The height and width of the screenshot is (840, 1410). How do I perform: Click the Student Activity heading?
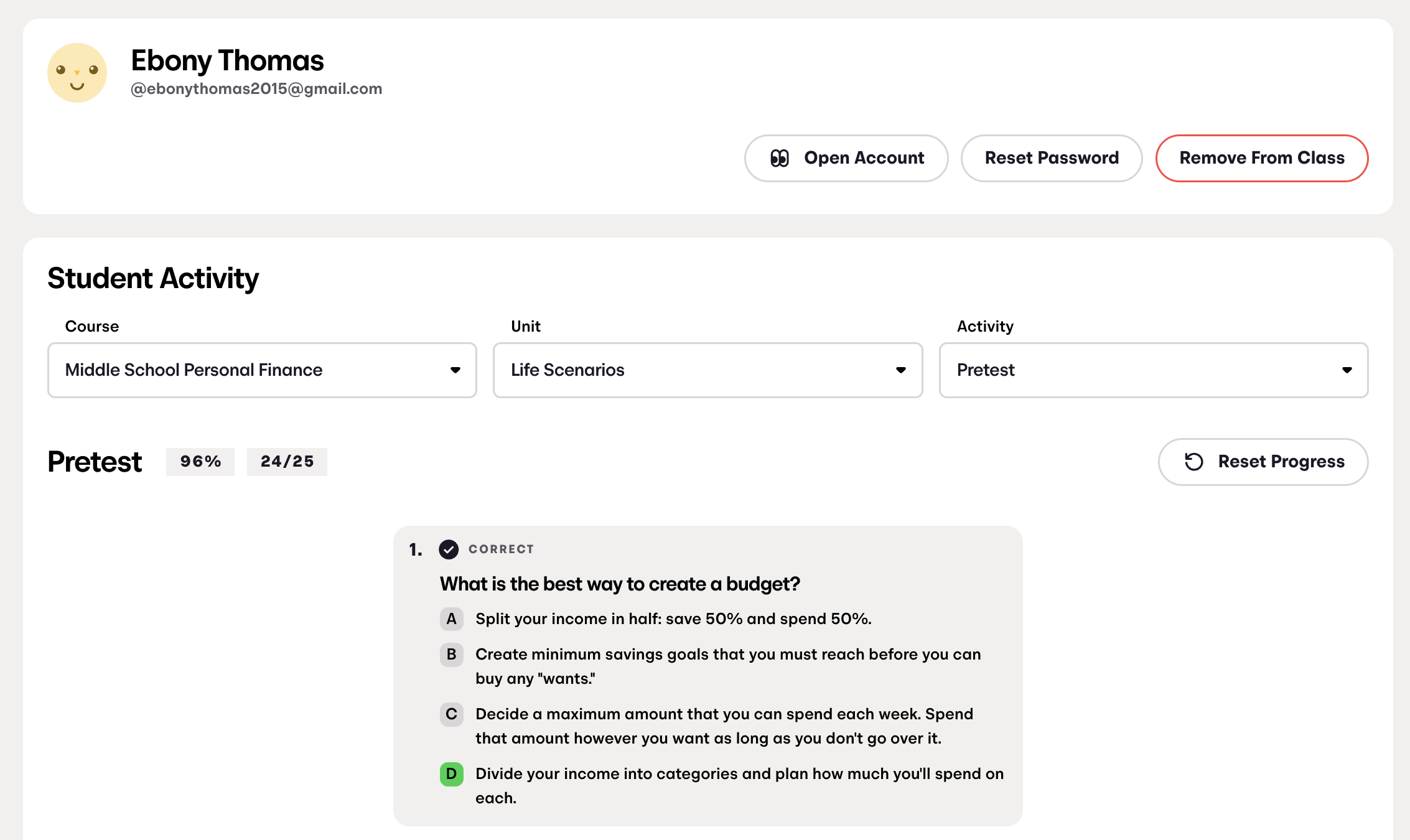coord(153,278)
